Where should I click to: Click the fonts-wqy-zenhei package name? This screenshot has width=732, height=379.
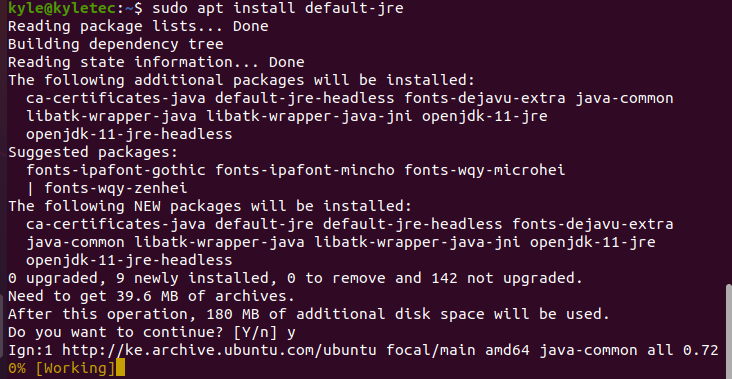(x=116, y=188)
